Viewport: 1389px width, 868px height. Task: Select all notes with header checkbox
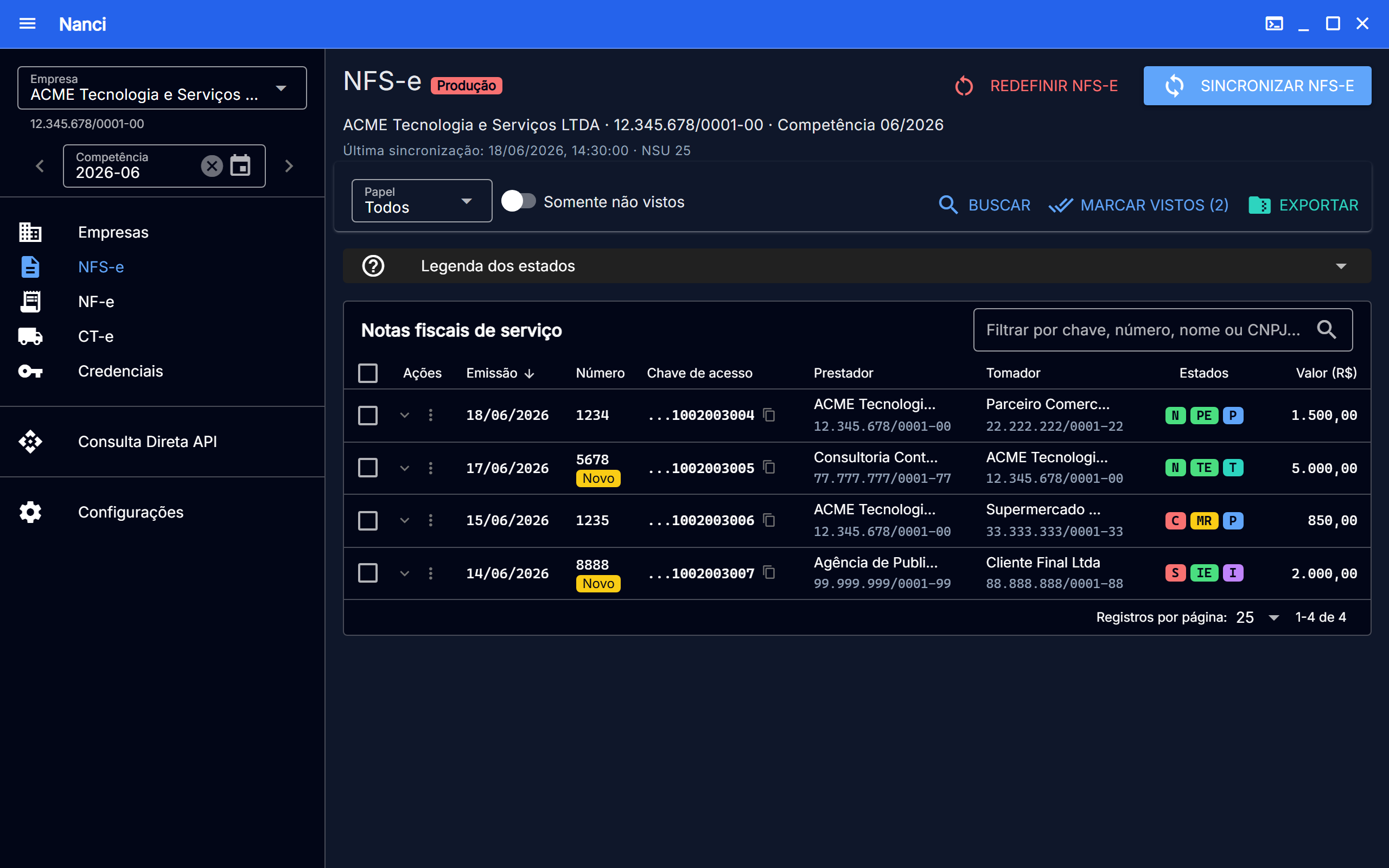click(368, 373)
